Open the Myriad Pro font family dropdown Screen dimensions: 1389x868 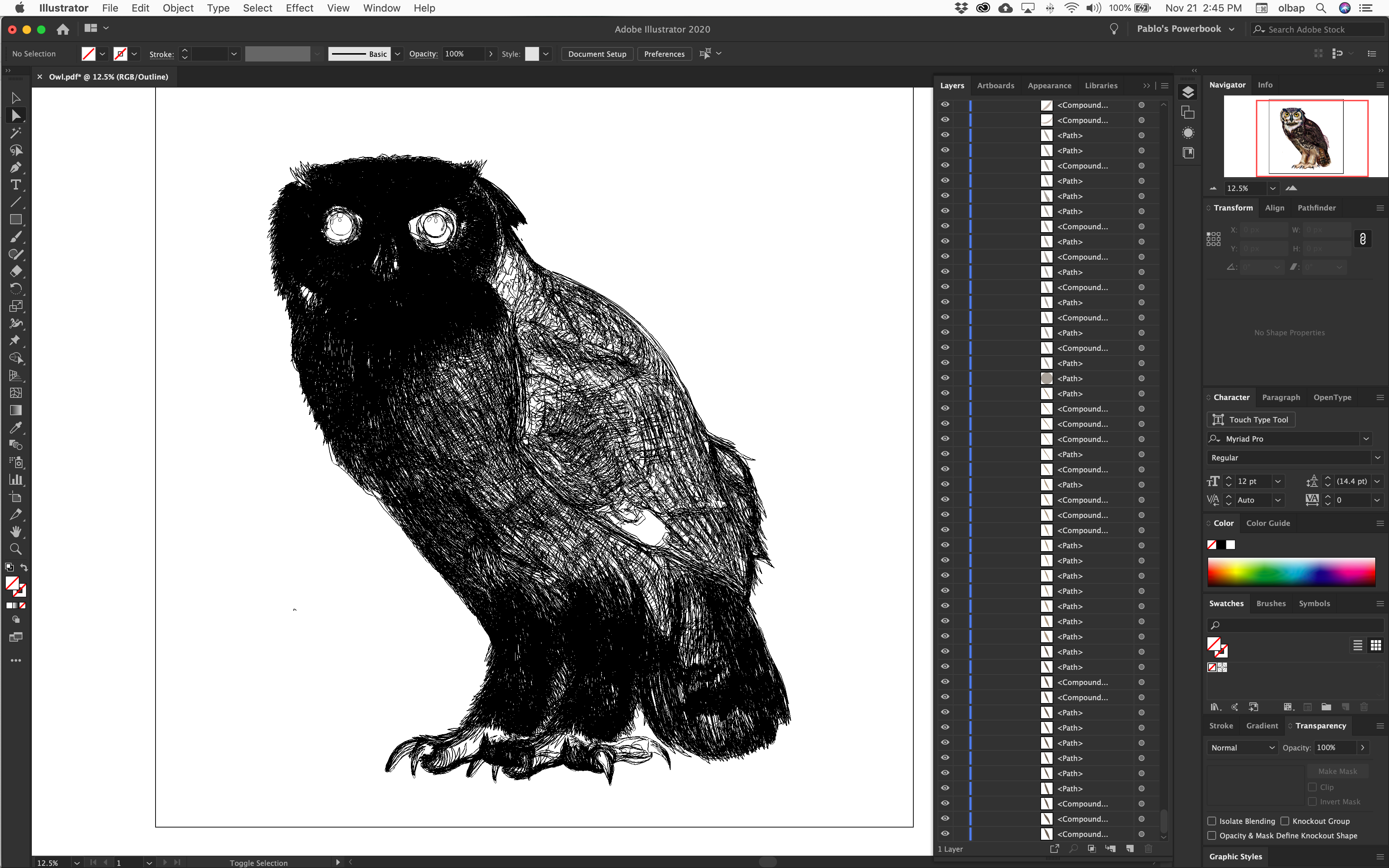1366,439
